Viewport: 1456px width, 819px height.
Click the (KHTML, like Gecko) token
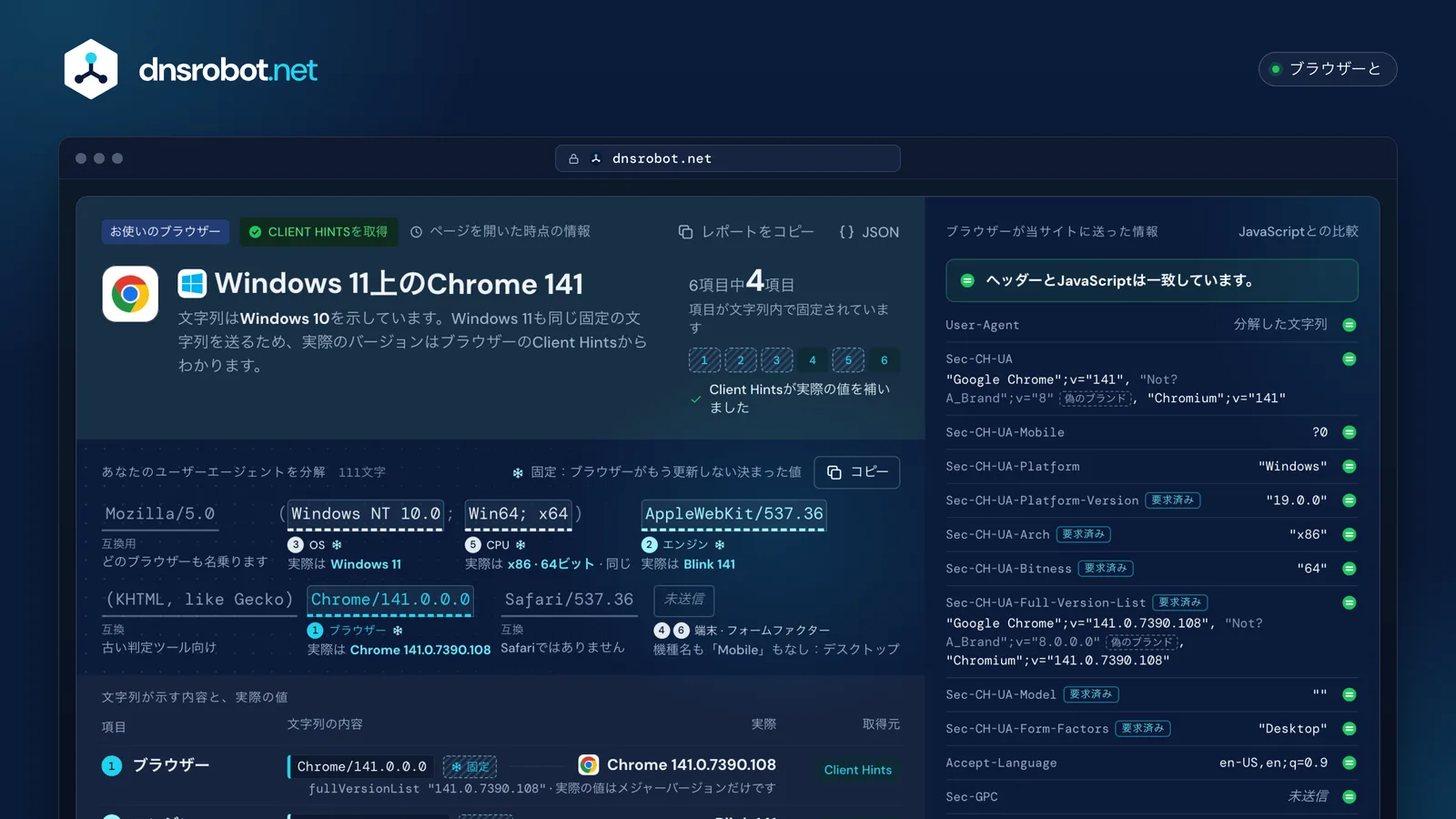[199, 600]
